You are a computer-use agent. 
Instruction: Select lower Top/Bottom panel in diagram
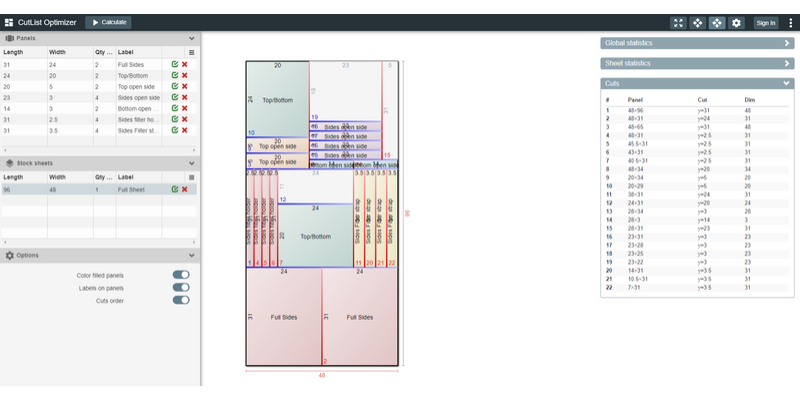(315, 236)
